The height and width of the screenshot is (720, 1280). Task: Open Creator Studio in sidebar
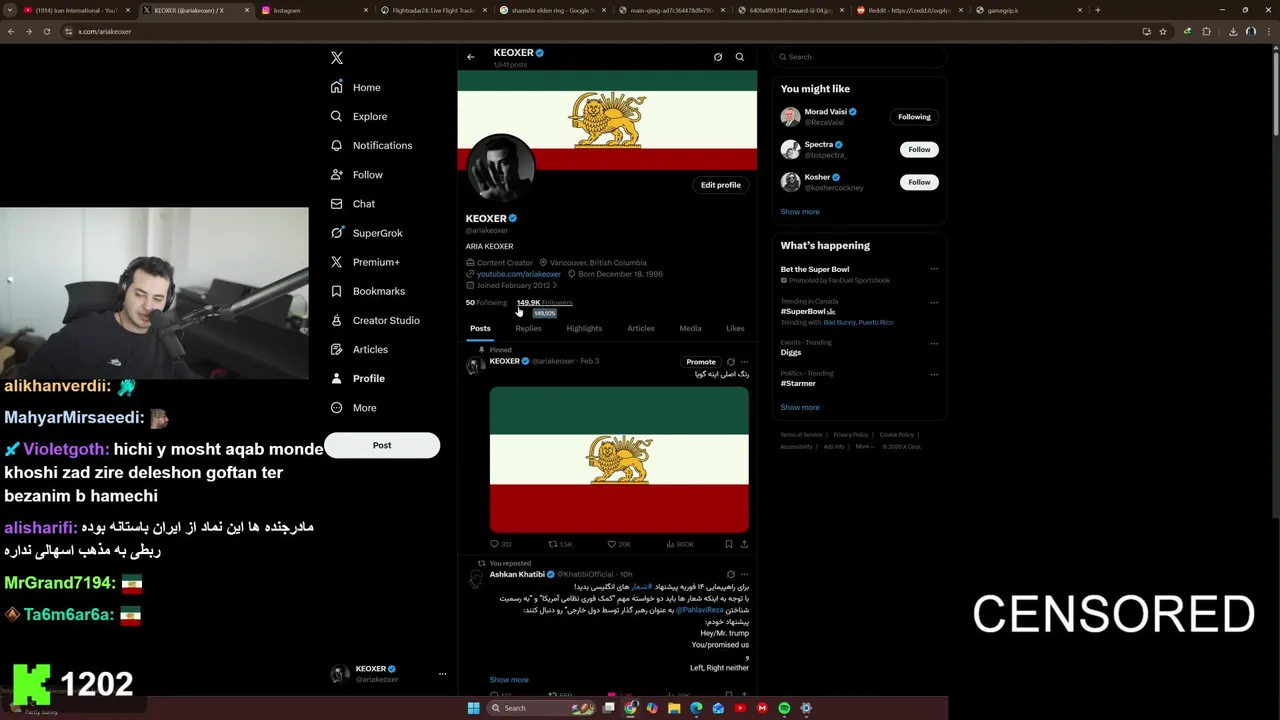[375, 320]
